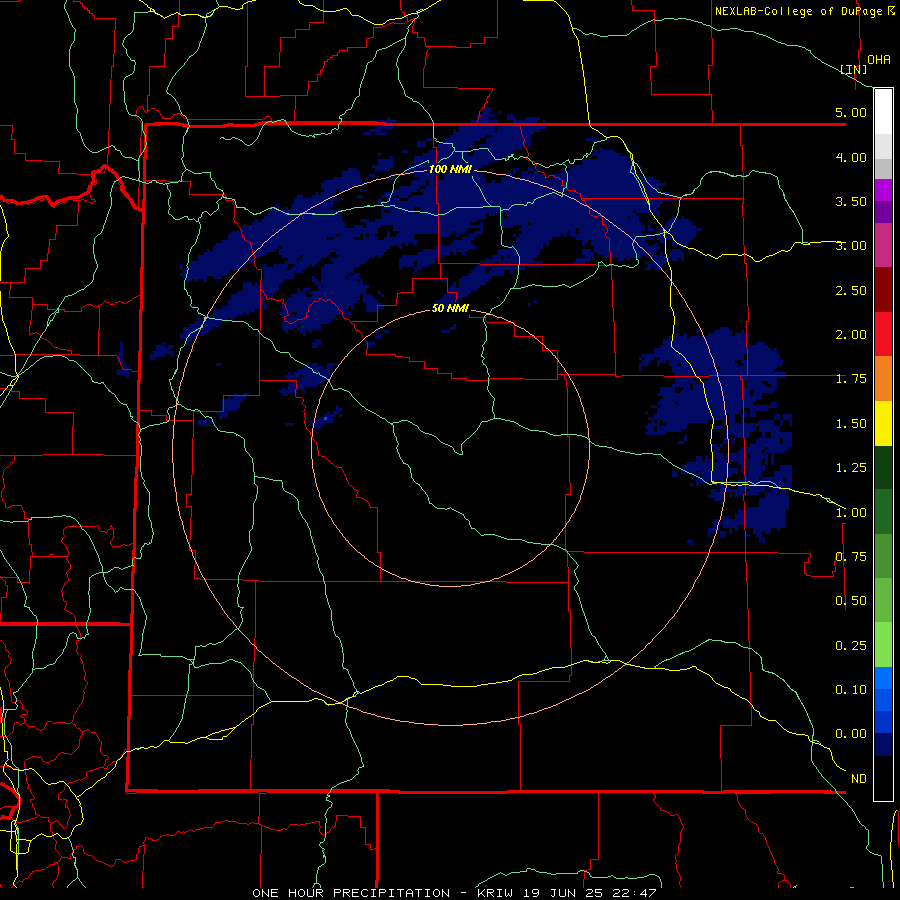This screenshot has height=900, width=900.
Task: Click the 1.75 legend value
Action: pyautogui.click(x=851, y=379)
